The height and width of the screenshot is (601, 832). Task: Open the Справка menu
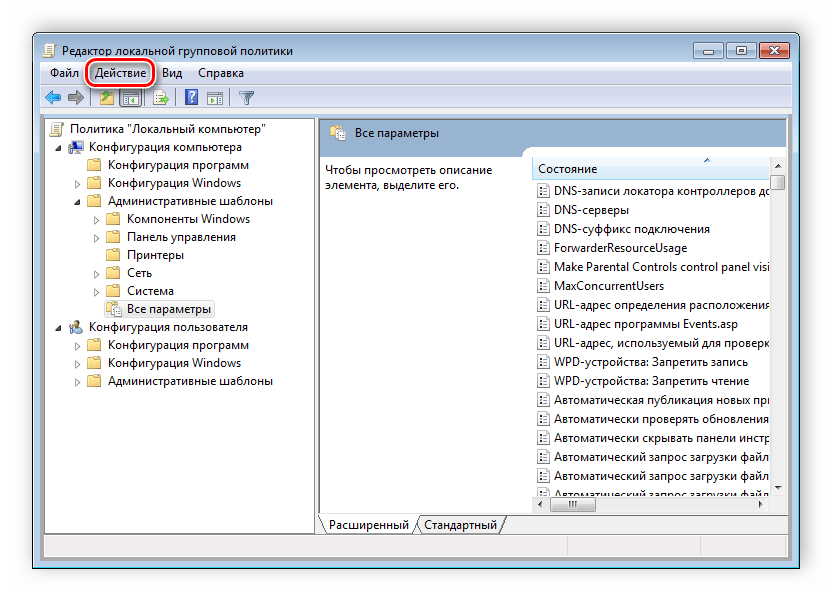[221, 73]
